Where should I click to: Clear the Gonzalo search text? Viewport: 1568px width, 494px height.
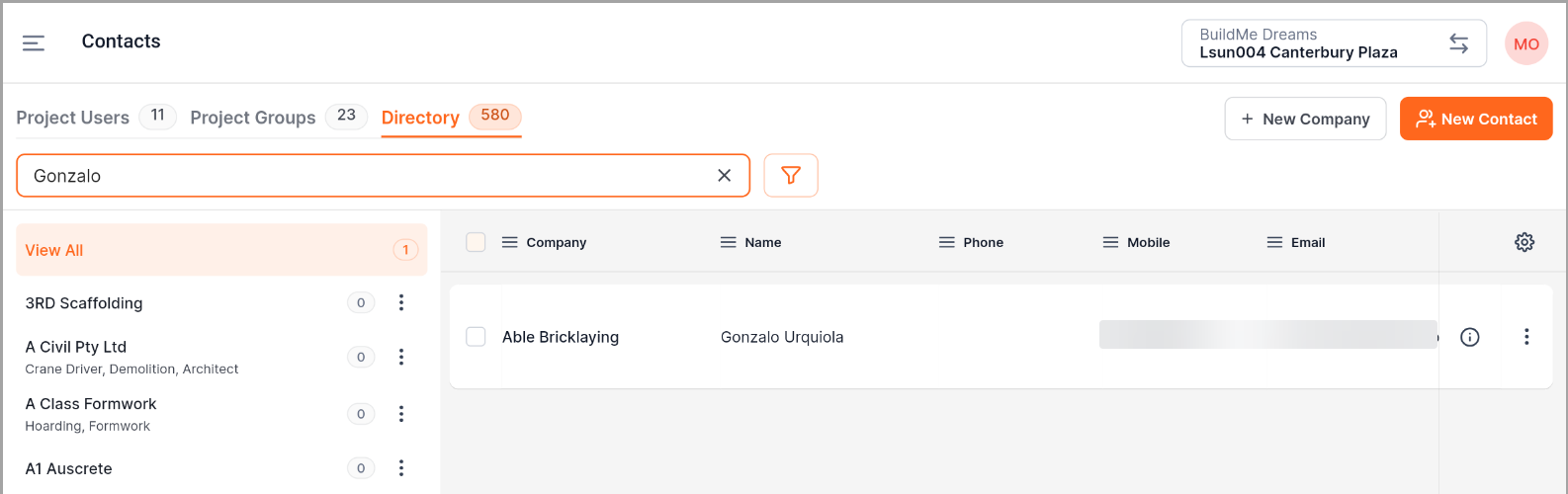pyautogui.click(x=724, y=176)
